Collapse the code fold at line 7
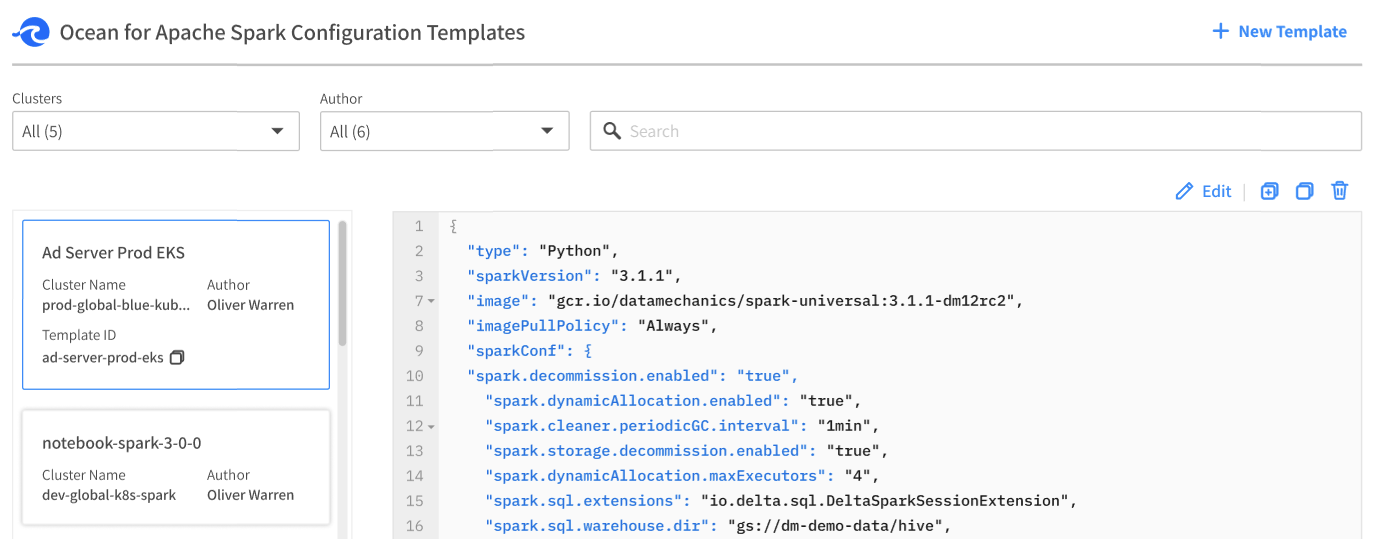The width and height of the screenshot is (1376, 539). tap(431, 301)
